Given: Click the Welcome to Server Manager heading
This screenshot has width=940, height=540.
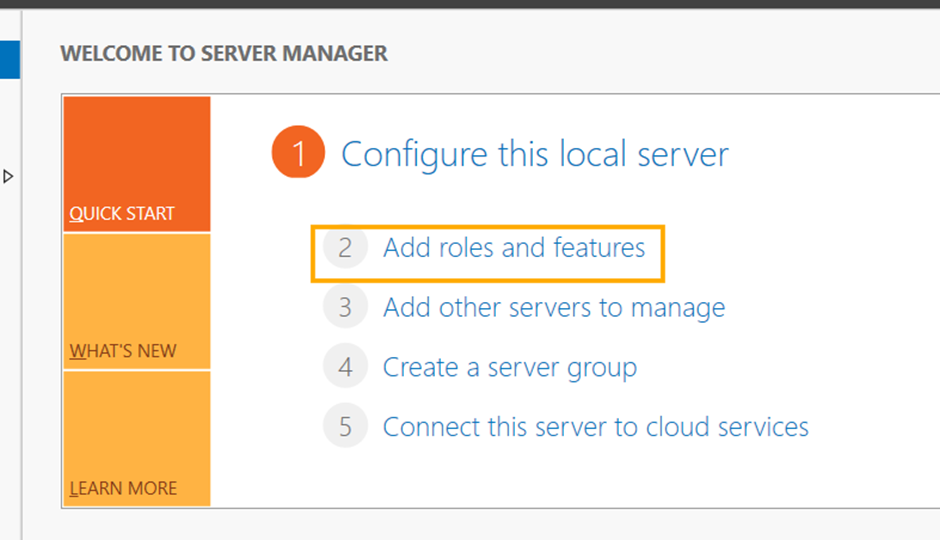Looking at the screenshot, I should click(224, 54).
